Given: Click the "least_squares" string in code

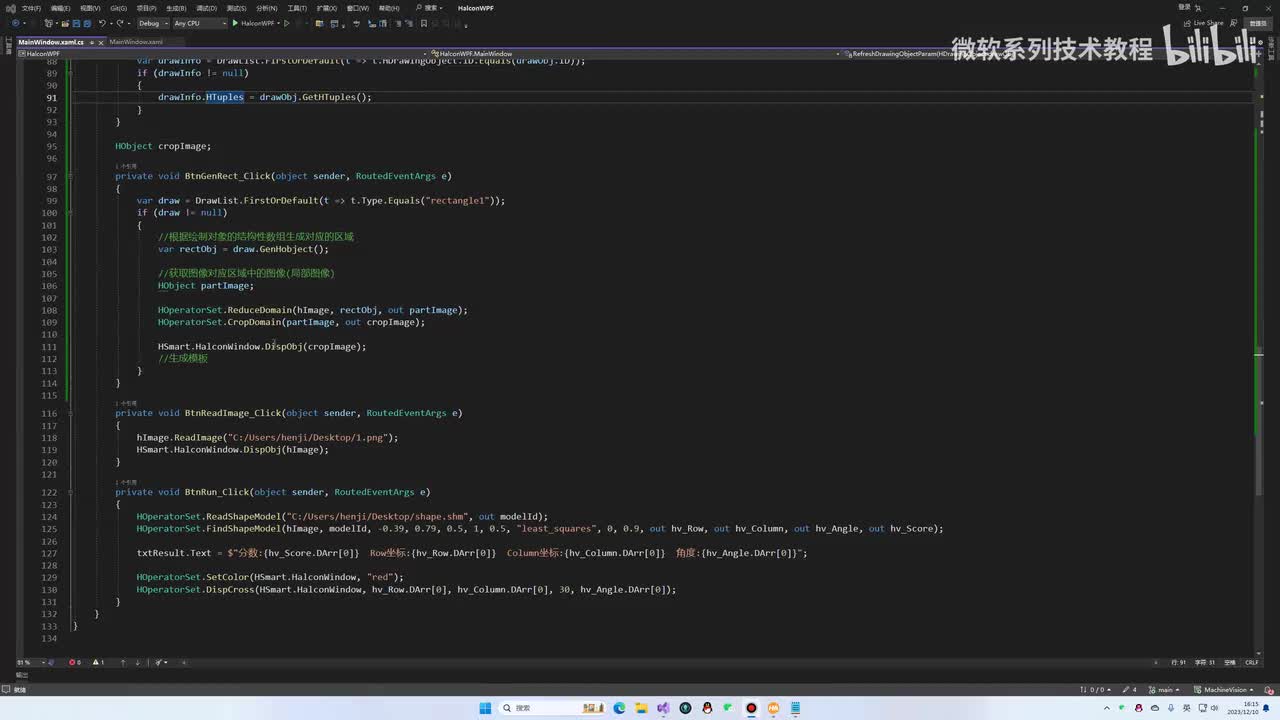Looking at the screenshot, I should click(x=556, y=529).
